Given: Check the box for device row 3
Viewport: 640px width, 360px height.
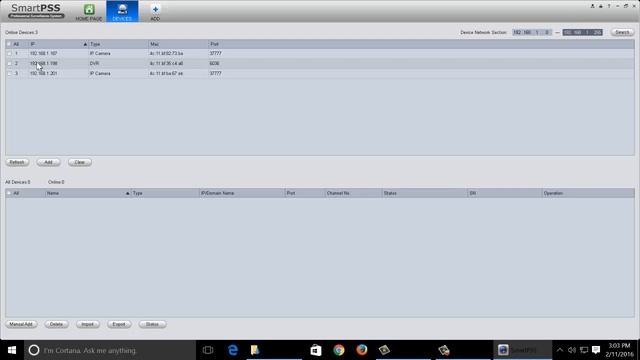Looking at the screenshot, I should (9, 73).
